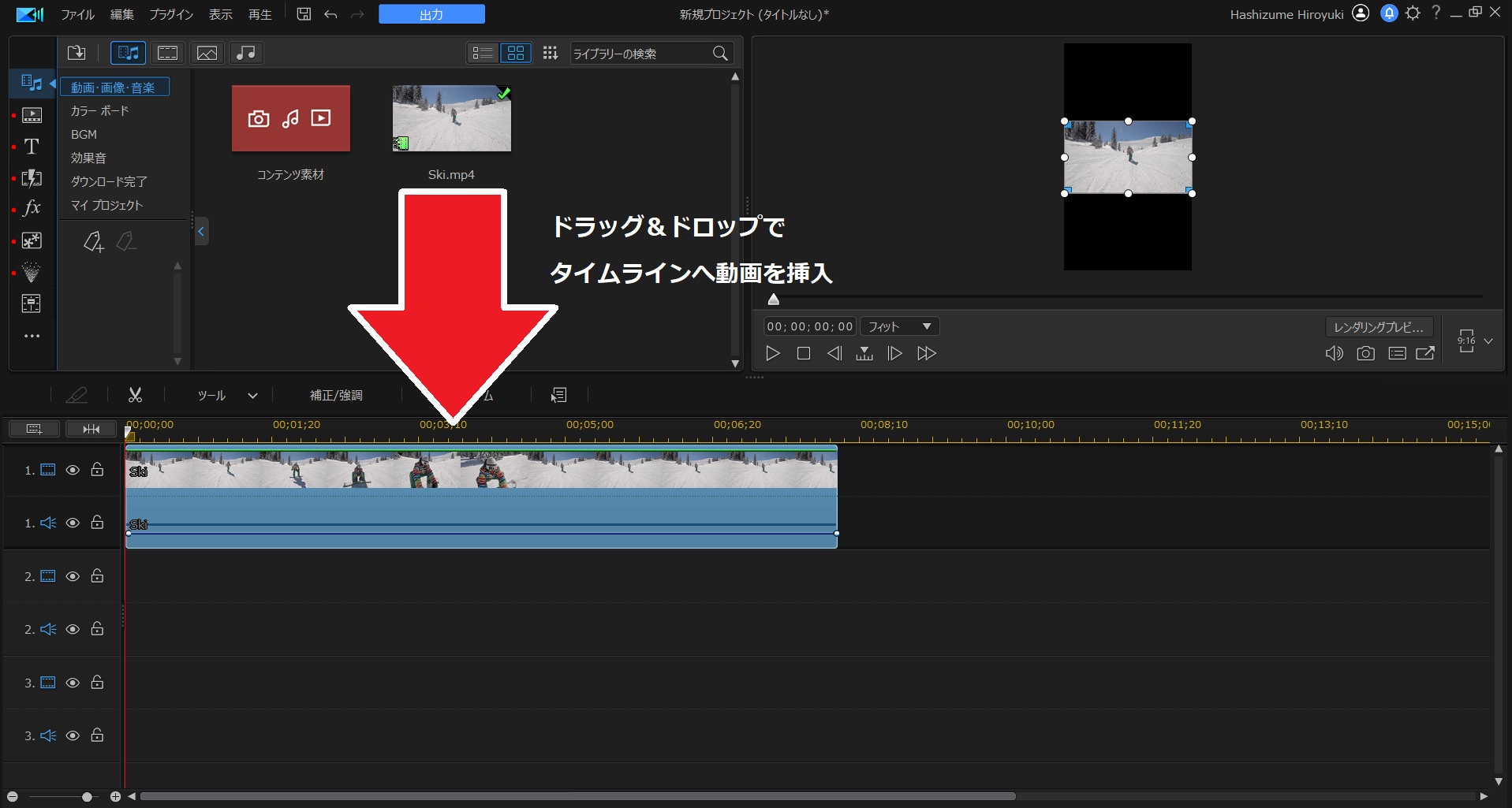Image resolution: width=1512 pixels, height=808 pixels.
Task: Open the プラグイン menu
Action: tap(171, 14)
